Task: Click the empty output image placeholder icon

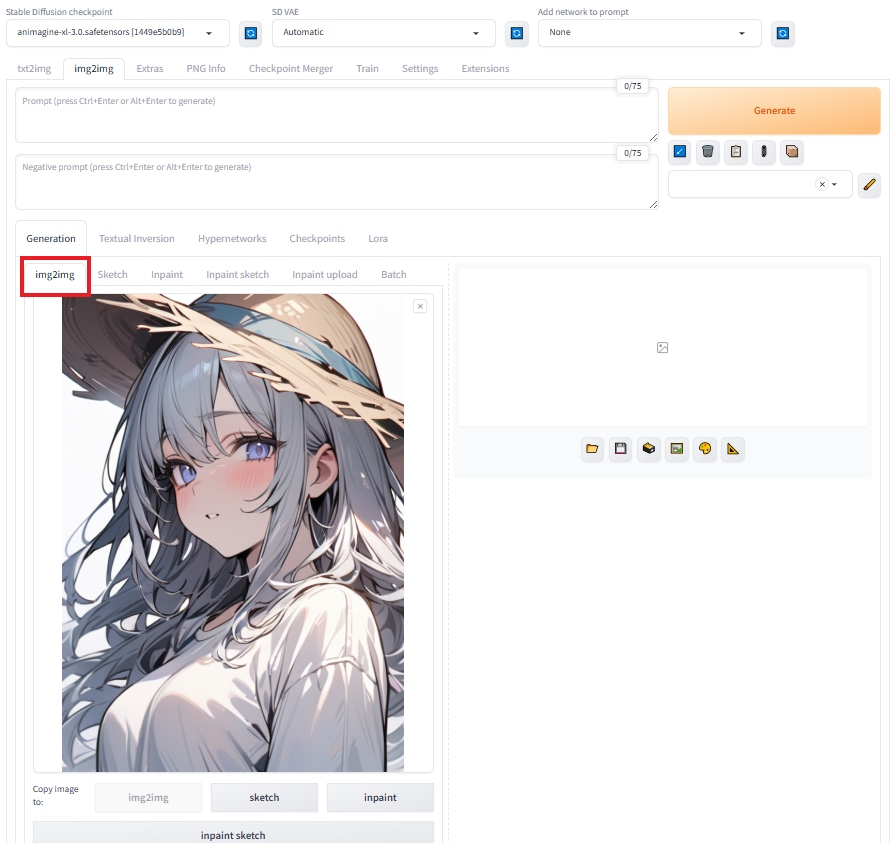Action: [662, 347]
